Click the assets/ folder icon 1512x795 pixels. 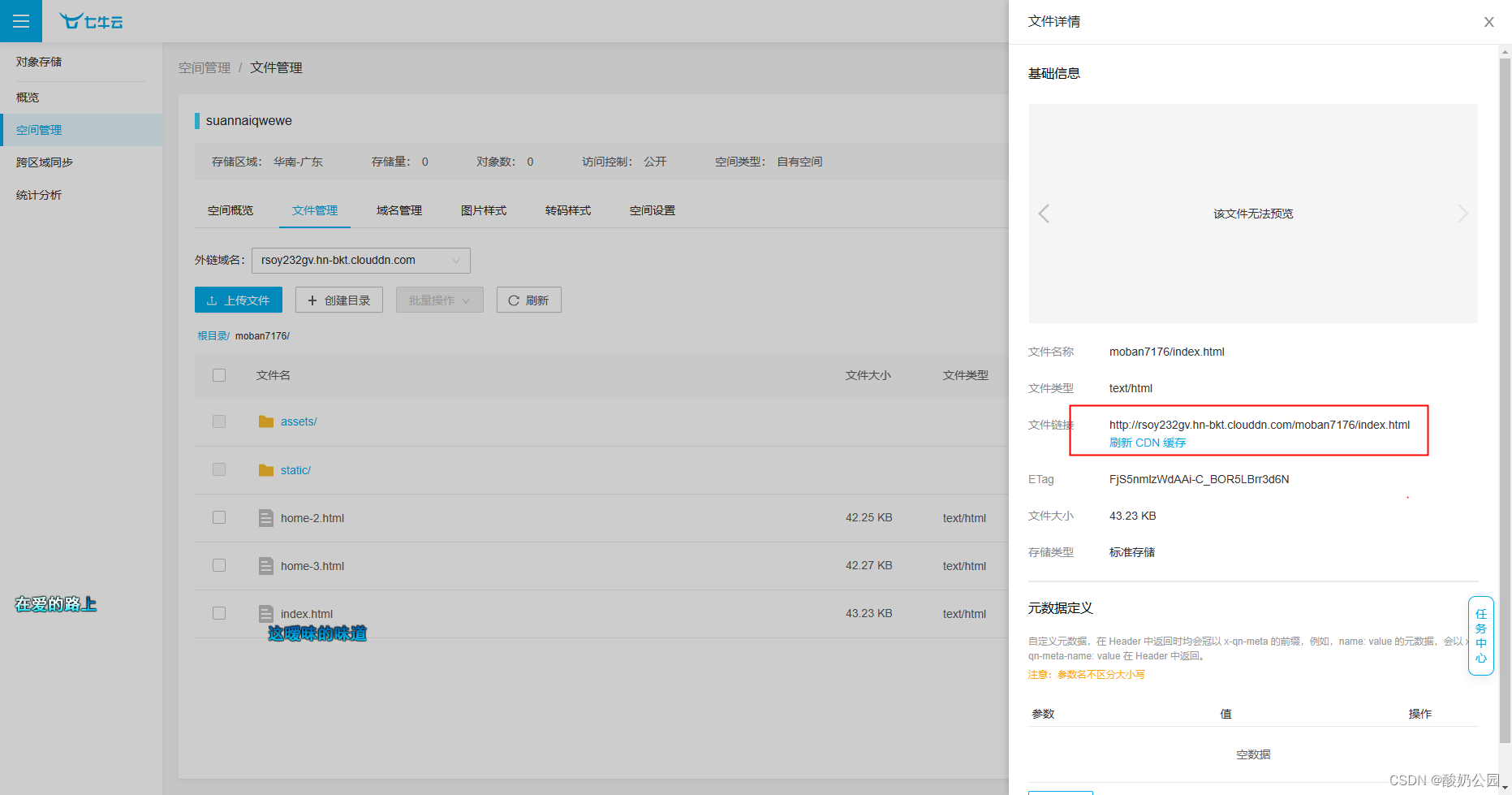click(x=266, y=421)
